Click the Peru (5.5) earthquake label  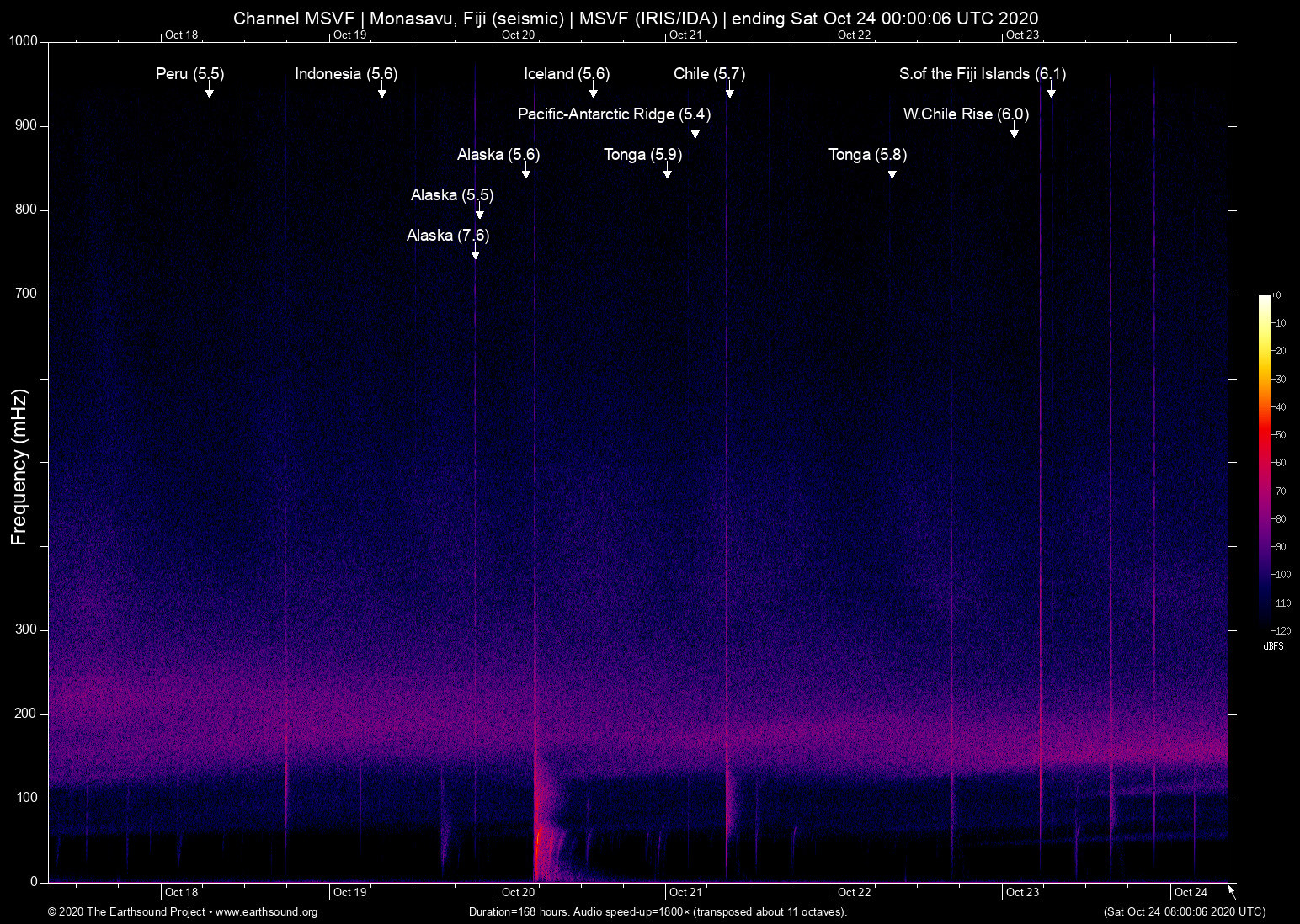click(x=190, y=74)
